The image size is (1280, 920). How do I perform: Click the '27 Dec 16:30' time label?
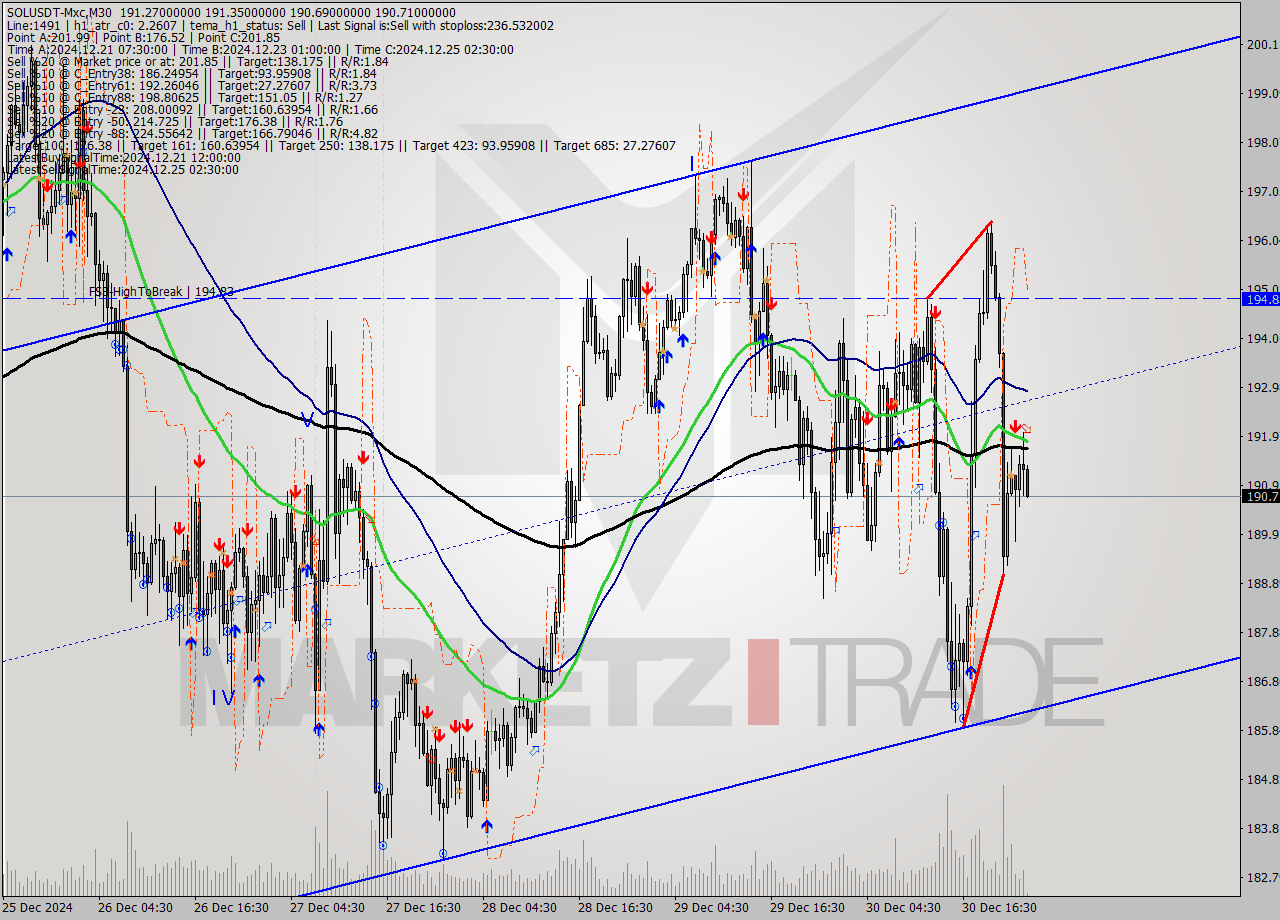pyautogui.click(x=424, y=908)
